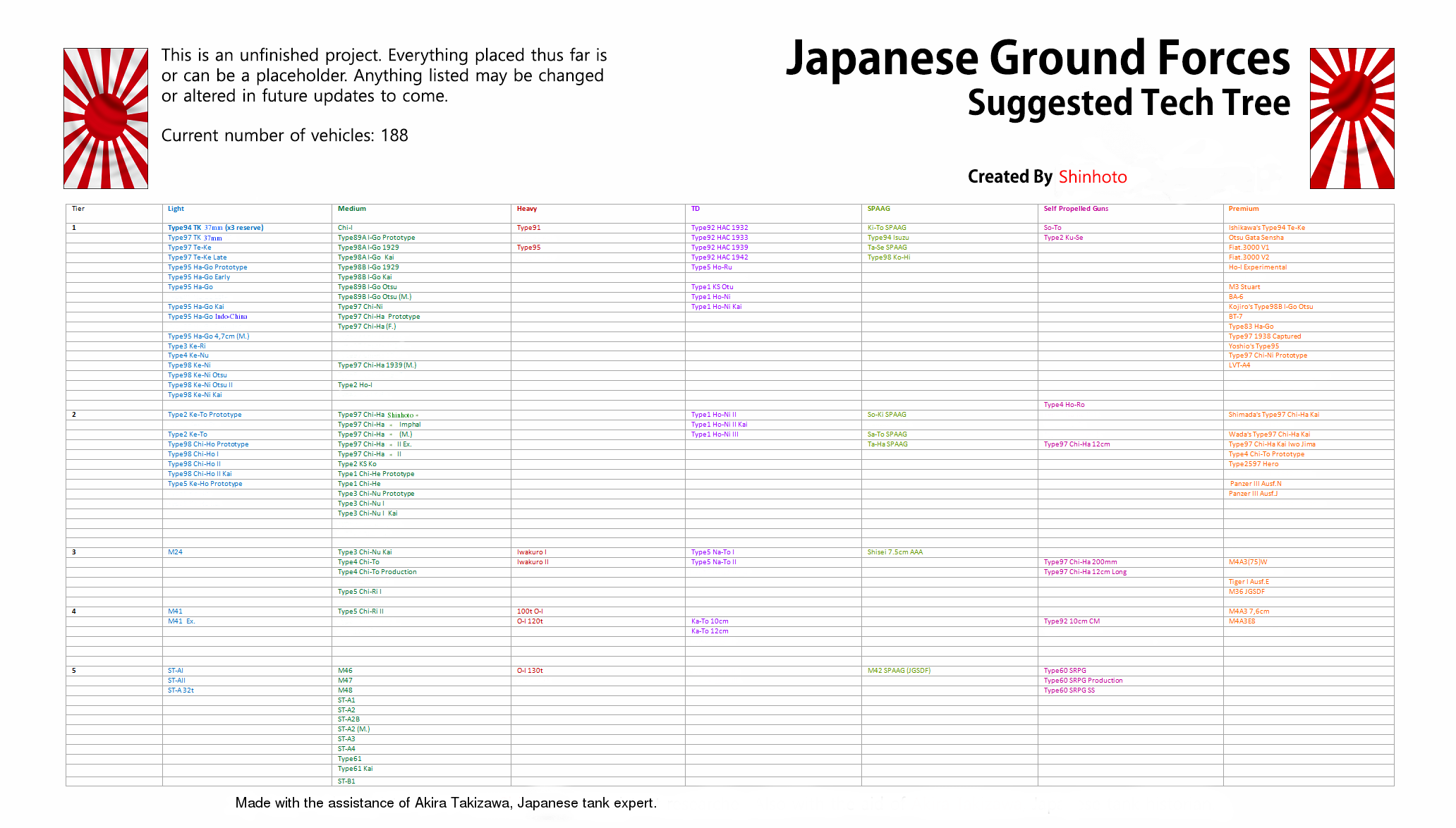Click 'Type5 Ho-Ru' cell
The height and width of the screenshot is (828, 1456).
[x=711, y=267]
